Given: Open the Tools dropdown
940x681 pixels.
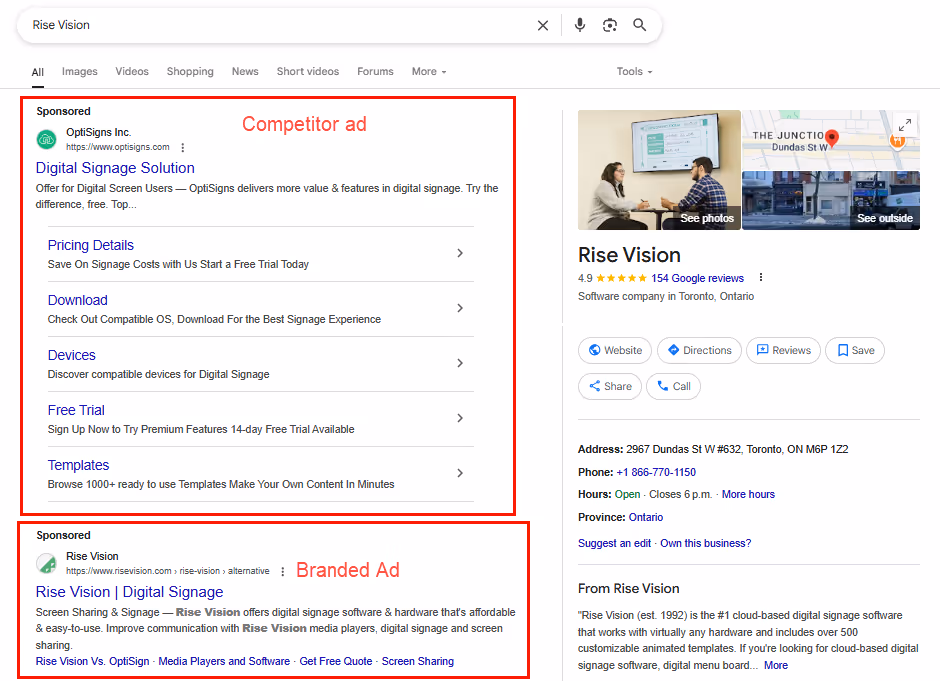Looking at the screenshot, I should [x=634, y=71].
